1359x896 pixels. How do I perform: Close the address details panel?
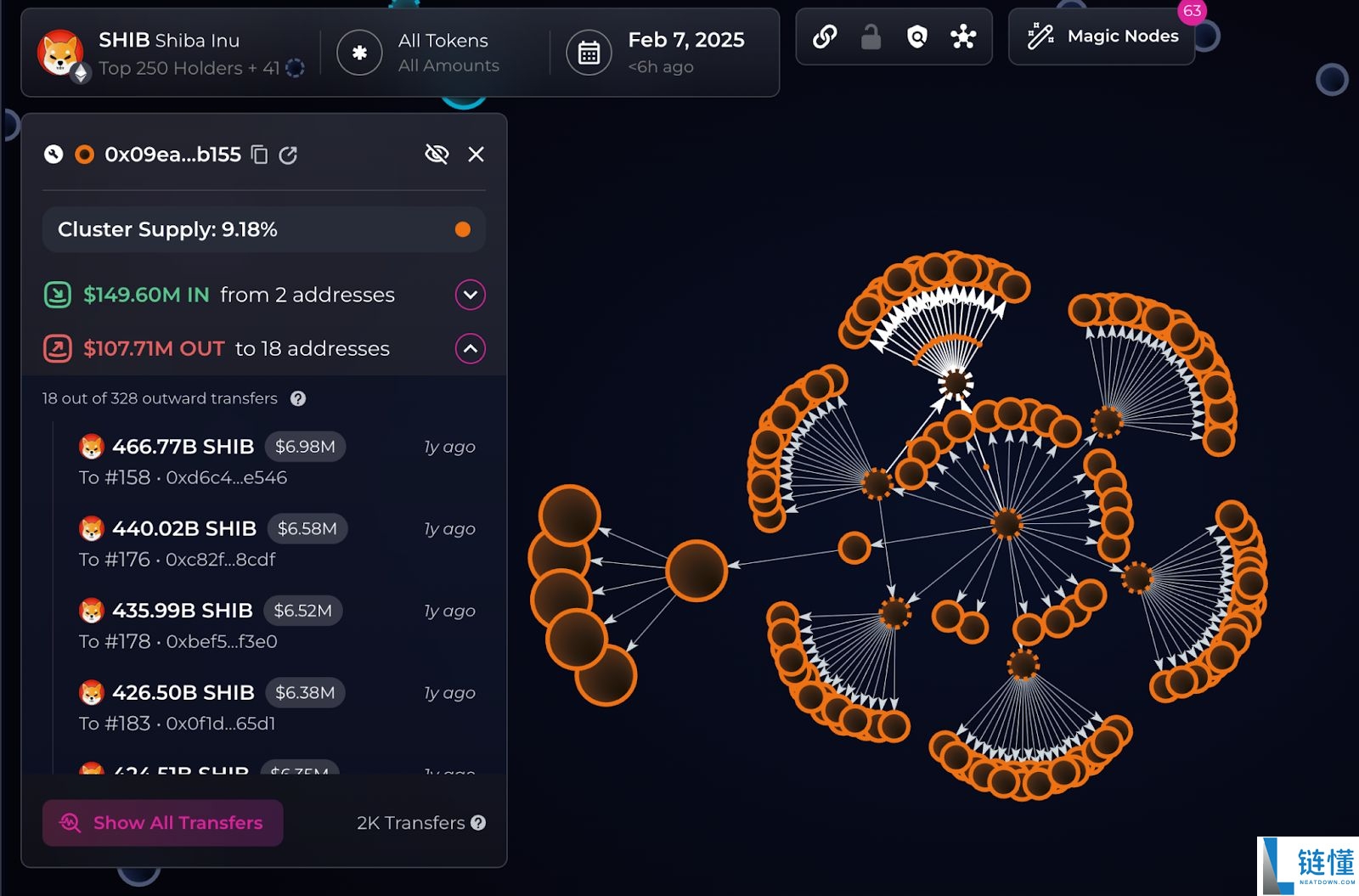(x=476, y=154)
